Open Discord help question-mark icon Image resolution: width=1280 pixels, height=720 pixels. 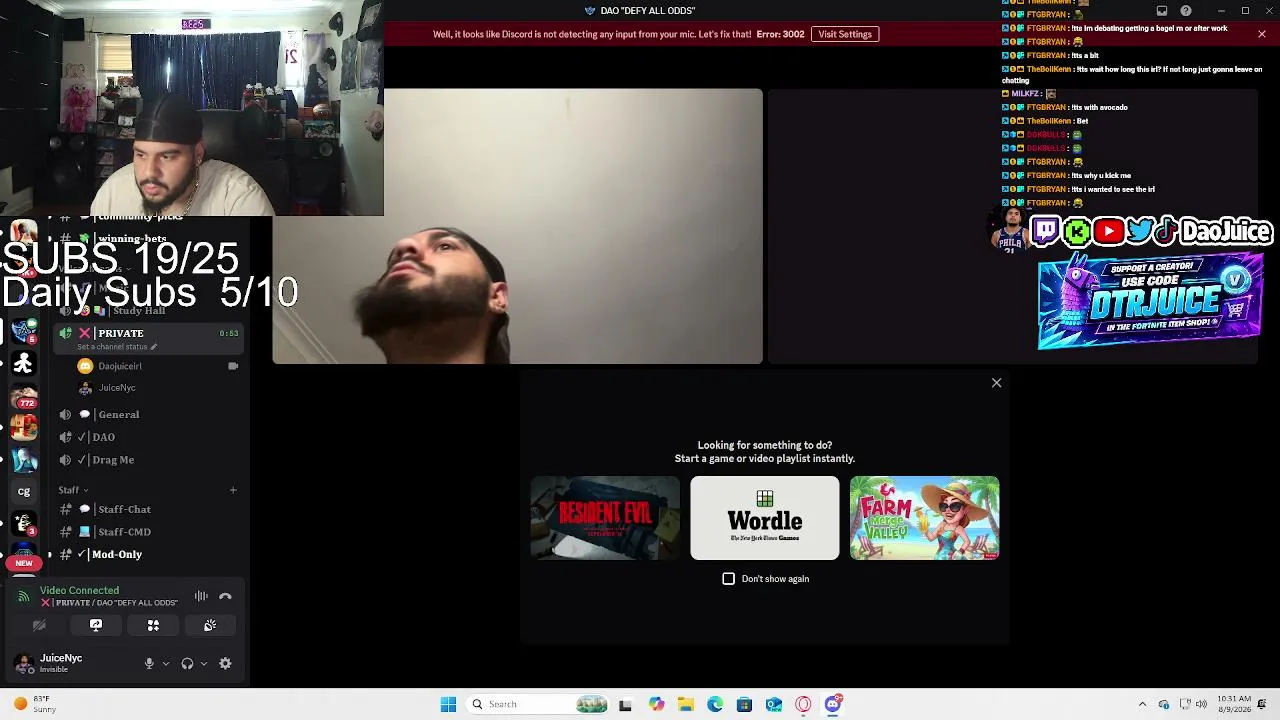coord(1186,11)
